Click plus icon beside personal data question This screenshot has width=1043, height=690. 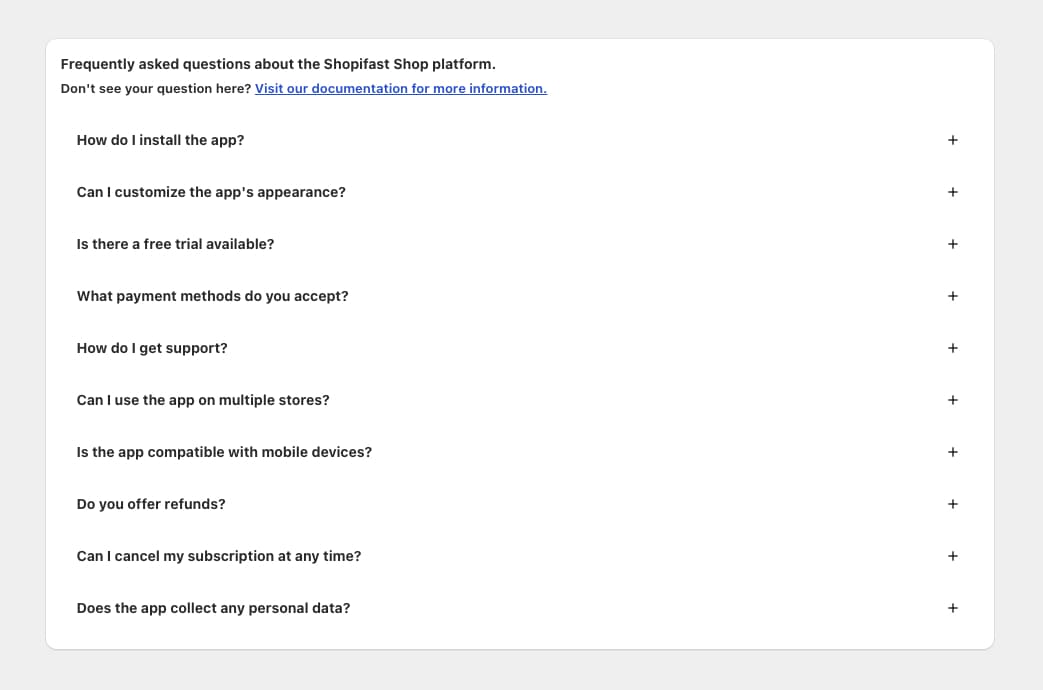coord(952,608)
